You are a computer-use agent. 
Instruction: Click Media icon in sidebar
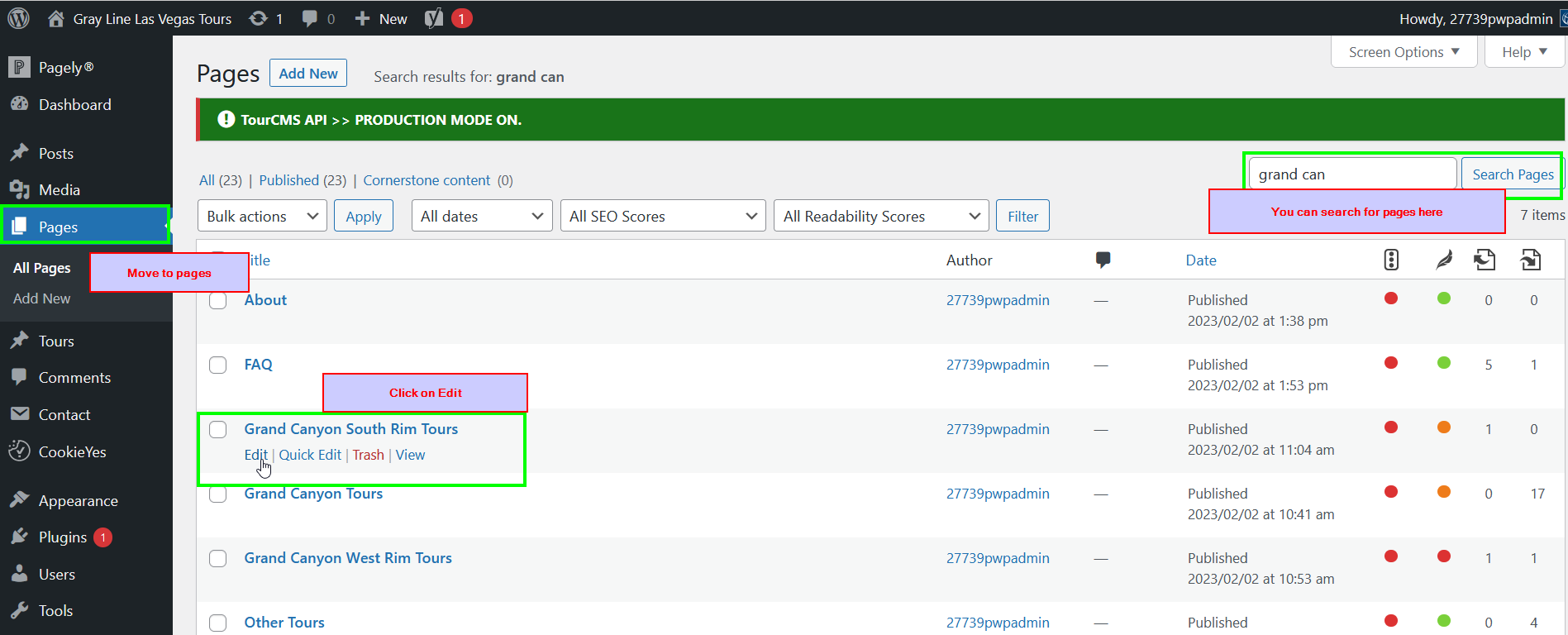[x=19, y=189]
